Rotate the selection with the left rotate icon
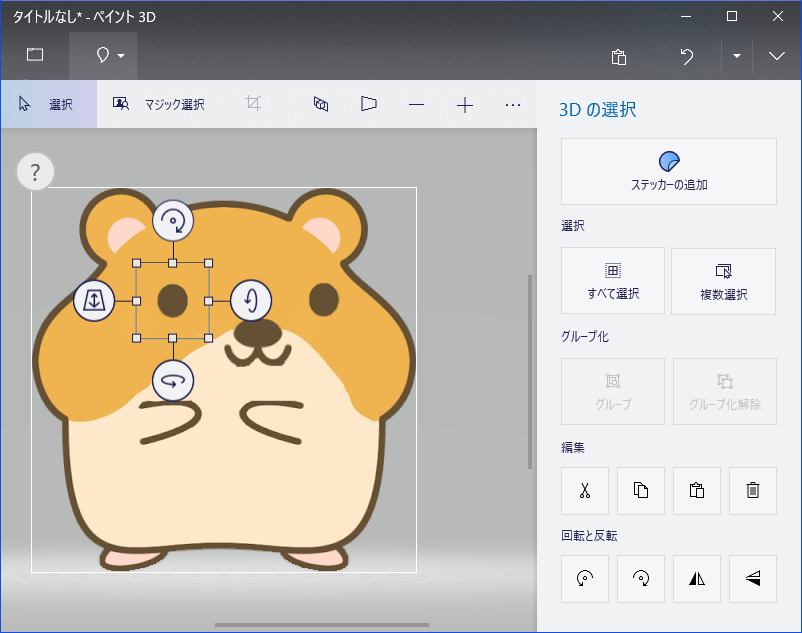The image size is (802, 633). pyautogui.click(x=584, y=579)
